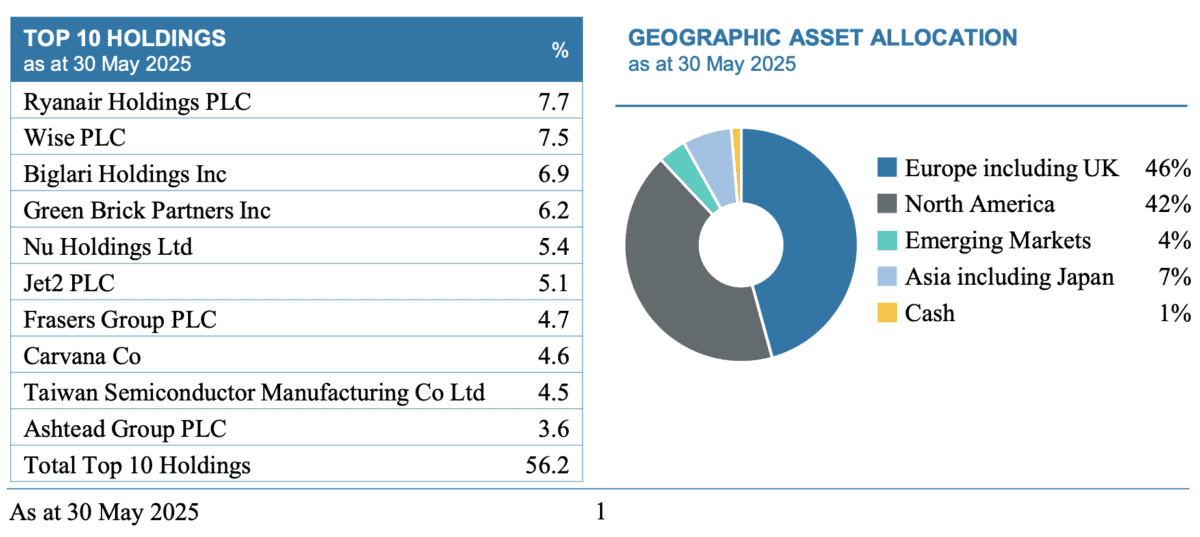The height and width of the screenshot is (537, 1200).
Task: Click the 56.2 total value
Action: point(548,465)
